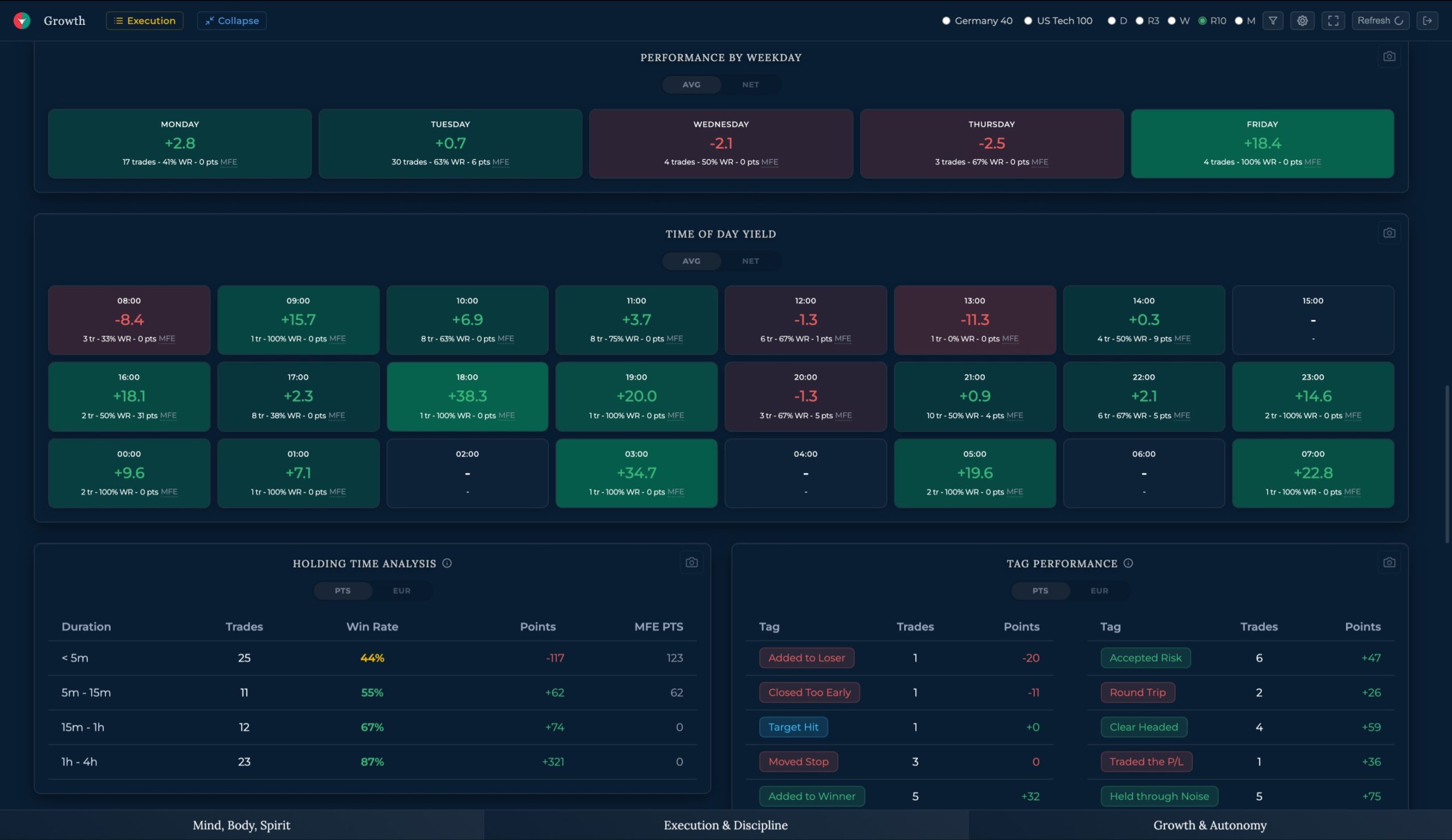
Task: Switch weekday performance to AVG
Action: (691, 85)
